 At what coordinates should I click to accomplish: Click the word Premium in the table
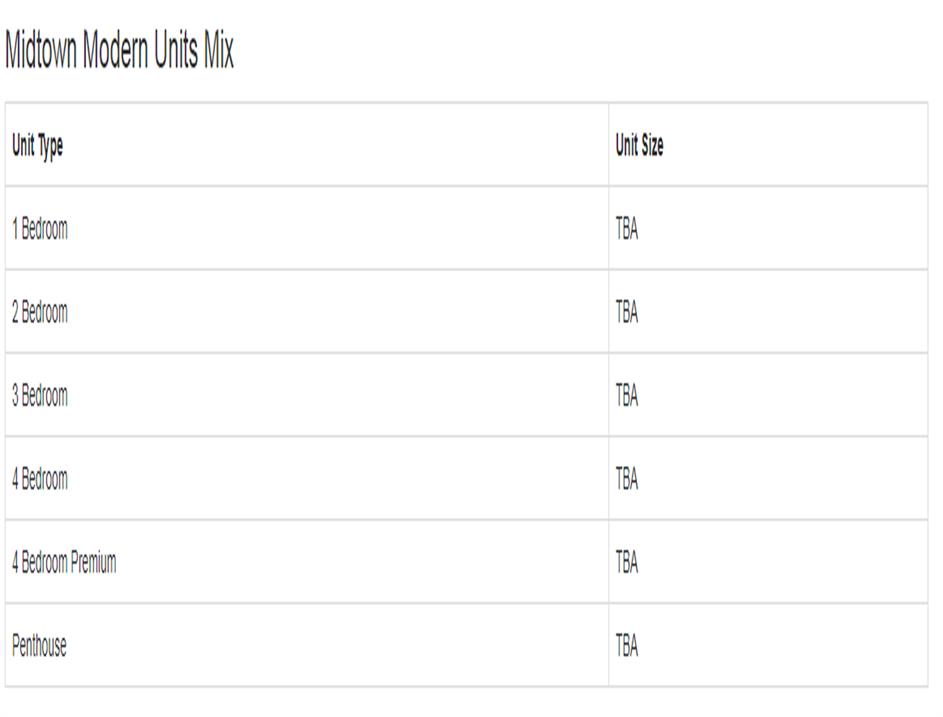click(x=93, y=563)
